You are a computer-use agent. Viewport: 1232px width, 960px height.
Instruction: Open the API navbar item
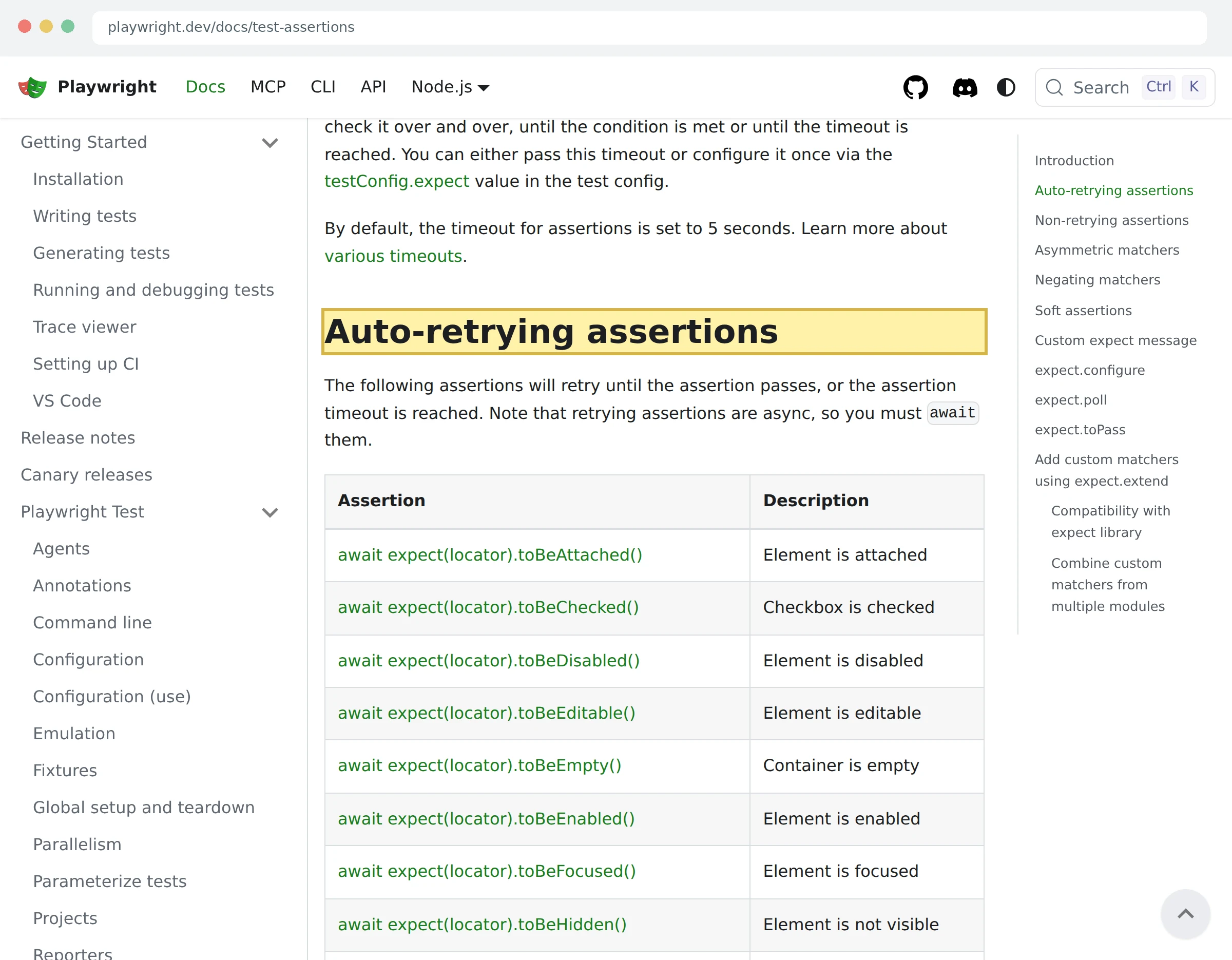(x=373, y=87)
